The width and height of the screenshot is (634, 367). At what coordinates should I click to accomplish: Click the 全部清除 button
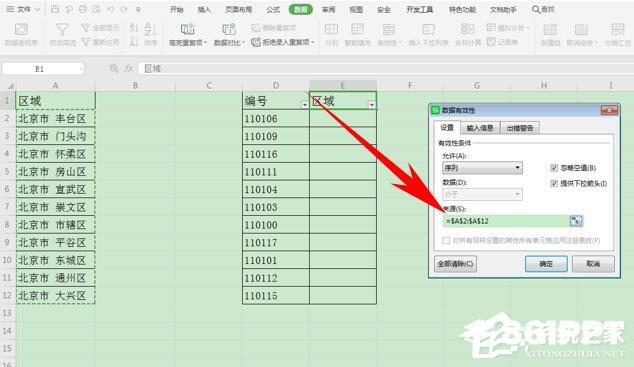(x=455, y=264)
